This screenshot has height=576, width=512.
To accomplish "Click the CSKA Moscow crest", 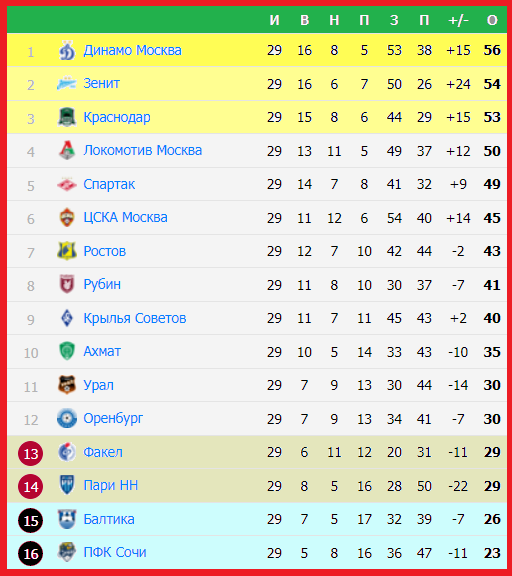I will [67, 217].
